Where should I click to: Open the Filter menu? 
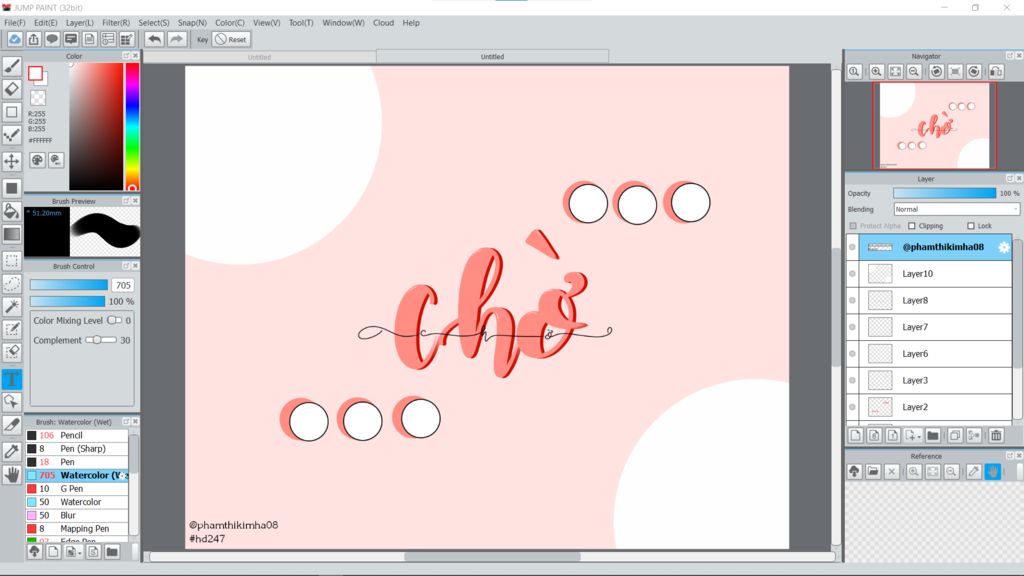(116, 23)
